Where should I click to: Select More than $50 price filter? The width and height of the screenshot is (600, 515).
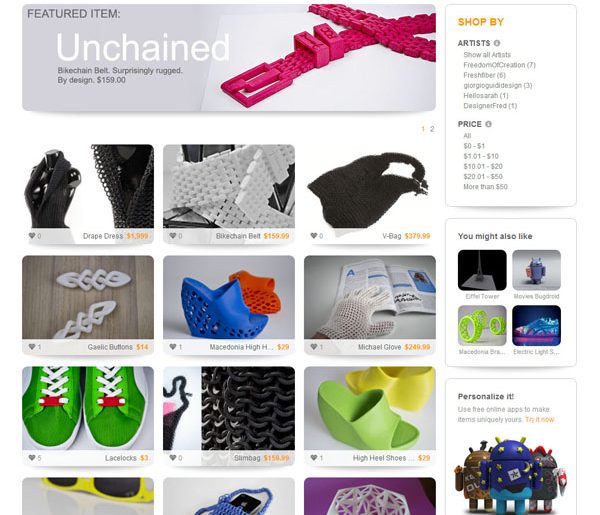(486, 187)
